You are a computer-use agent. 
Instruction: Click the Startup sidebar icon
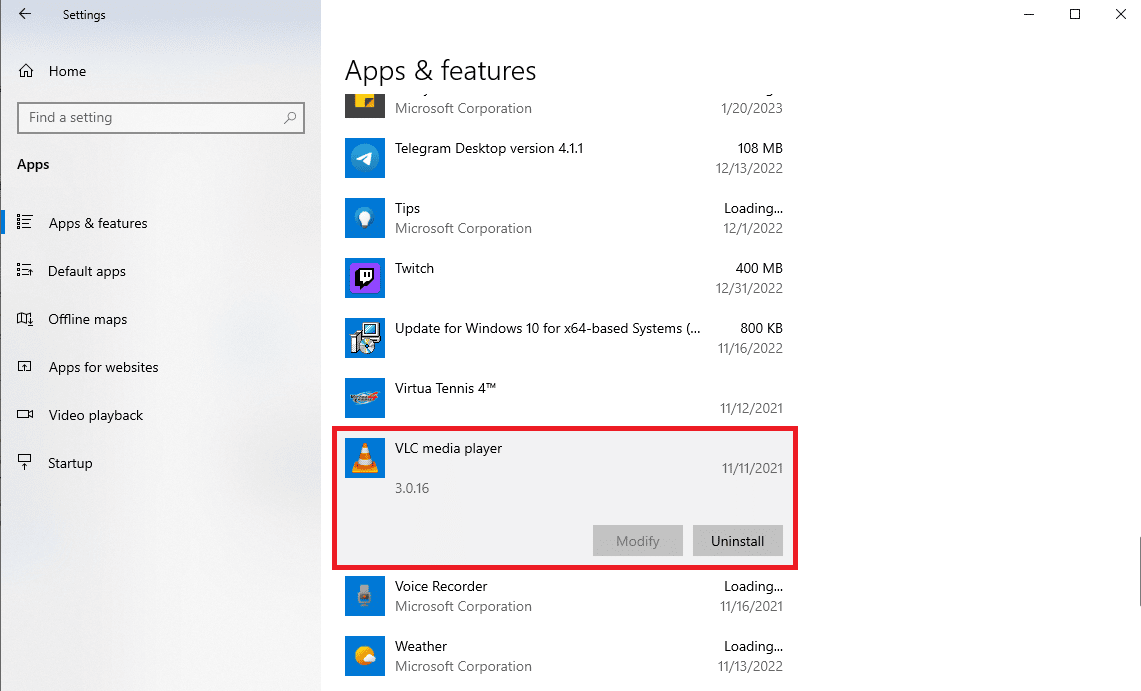[x=25, y=462]
